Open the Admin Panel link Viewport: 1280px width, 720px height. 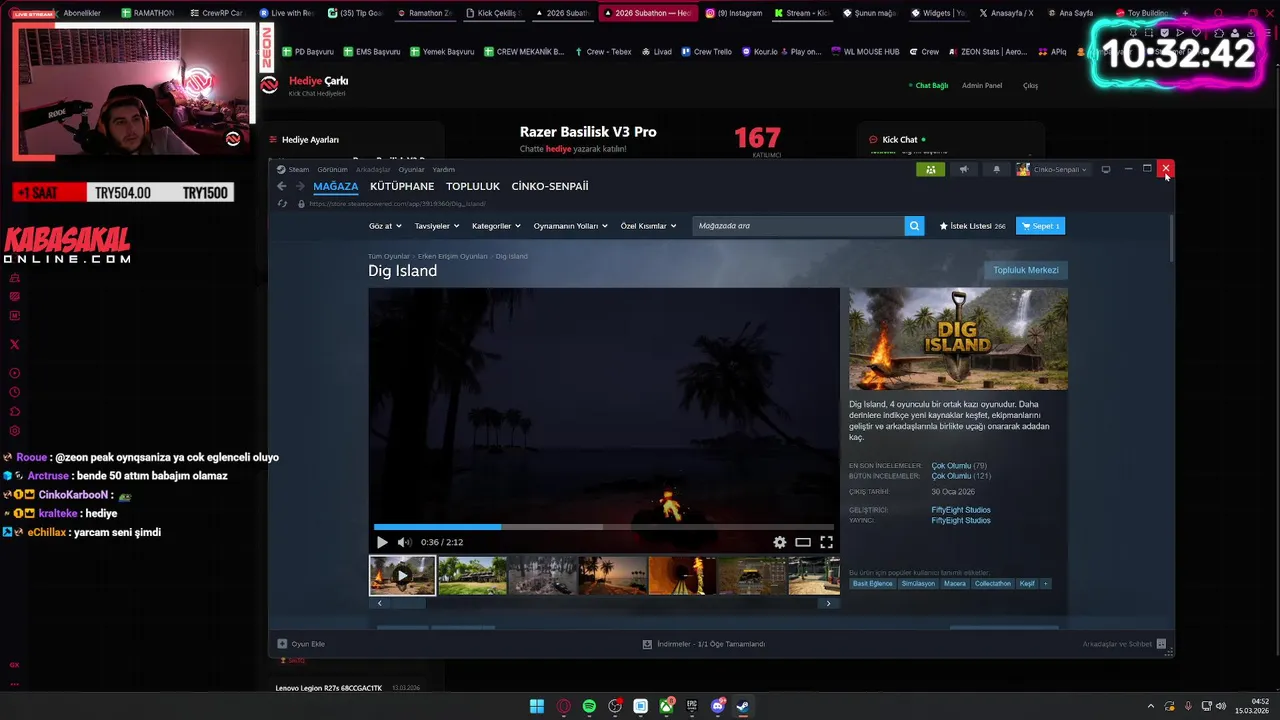click(x=982, y=85)
